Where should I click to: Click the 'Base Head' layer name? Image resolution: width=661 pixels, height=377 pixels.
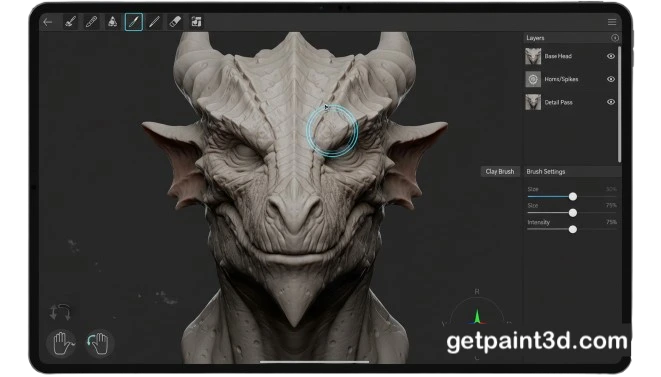(558, 56)
